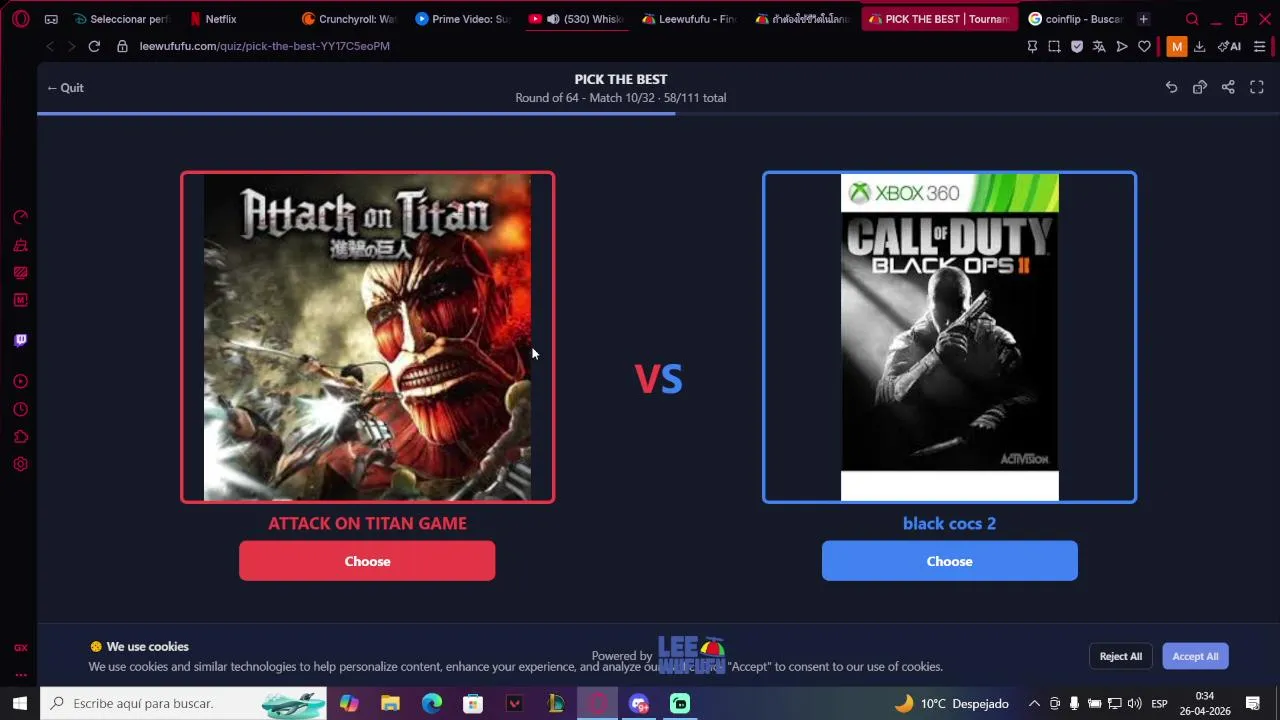Viewport: 1280px width, 720px height.
Task: Open GX Corner at sidebar bottom
Action: [x=20, y=648]
